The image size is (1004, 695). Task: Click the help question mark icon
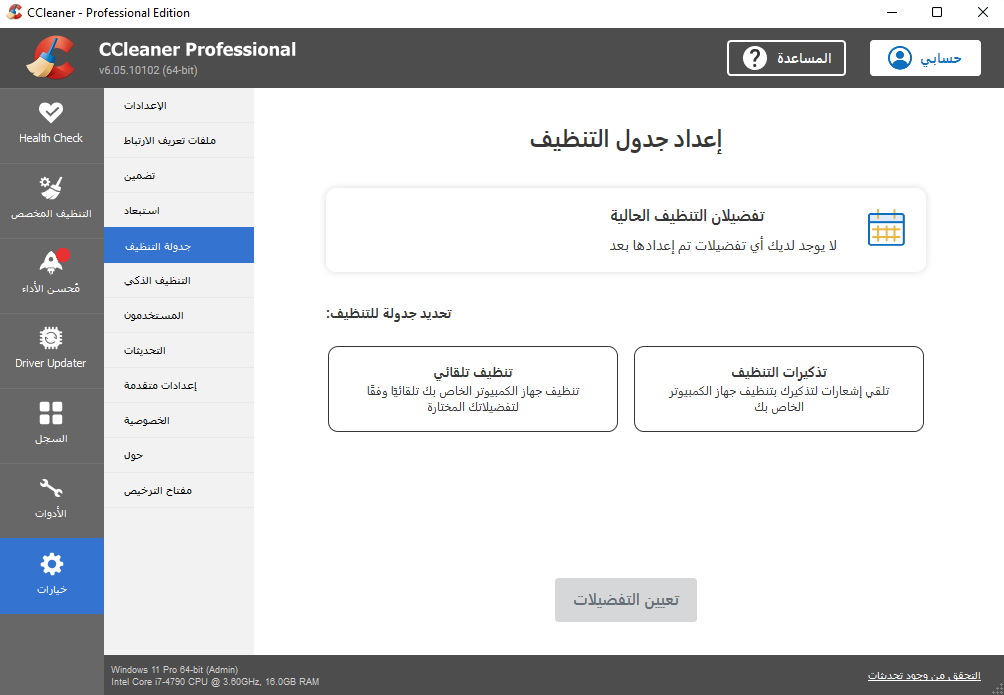754,58
